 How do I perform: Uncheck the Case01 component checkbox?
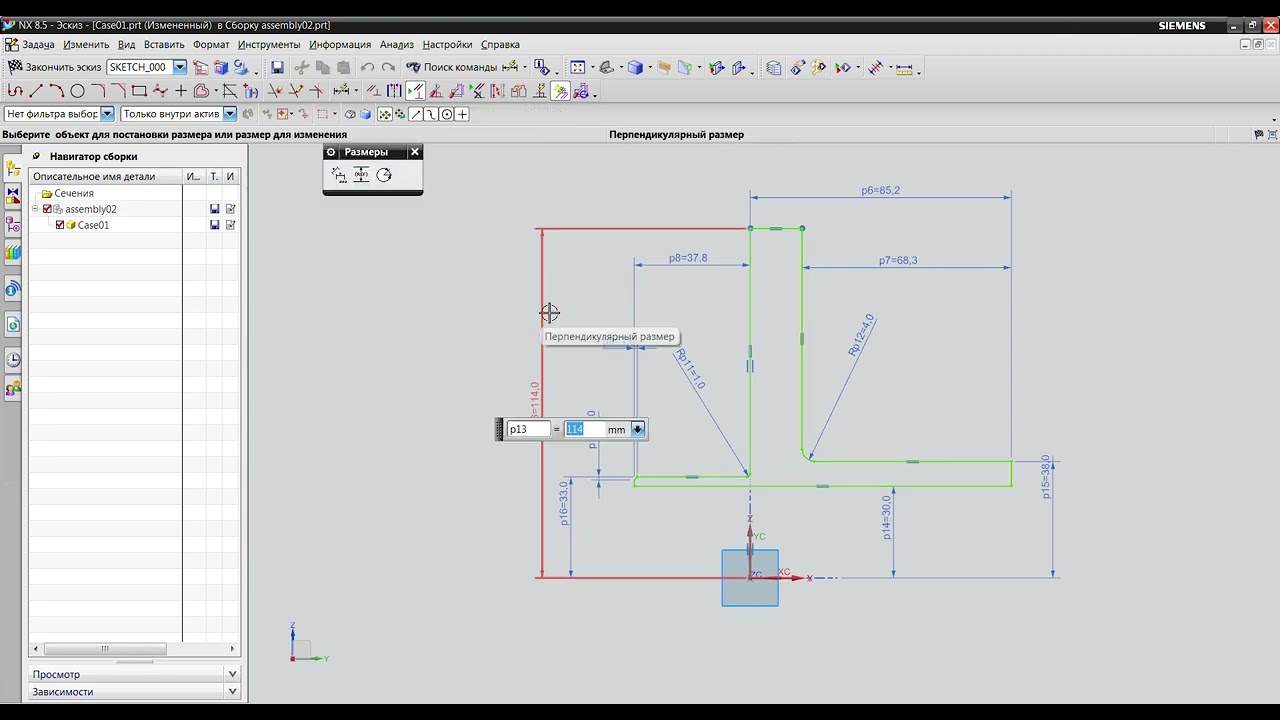tap(60, 225)
